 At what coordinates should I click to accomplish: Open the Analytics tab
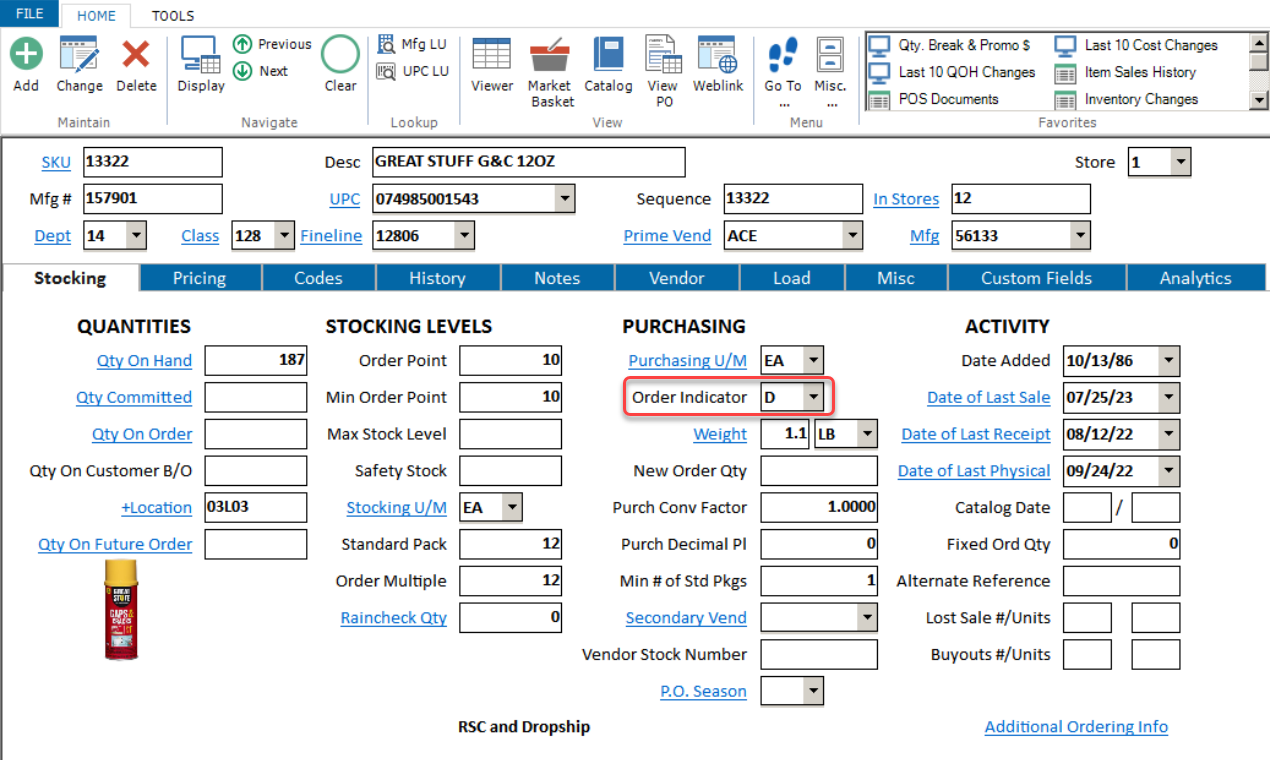pyautogui.click(x=1196, y=278)
